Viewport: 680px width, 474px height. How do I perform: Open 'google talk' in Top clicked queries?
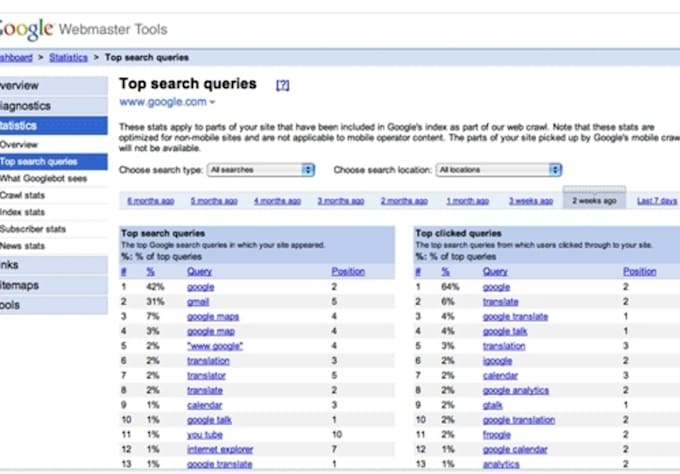tap(505, 331)
